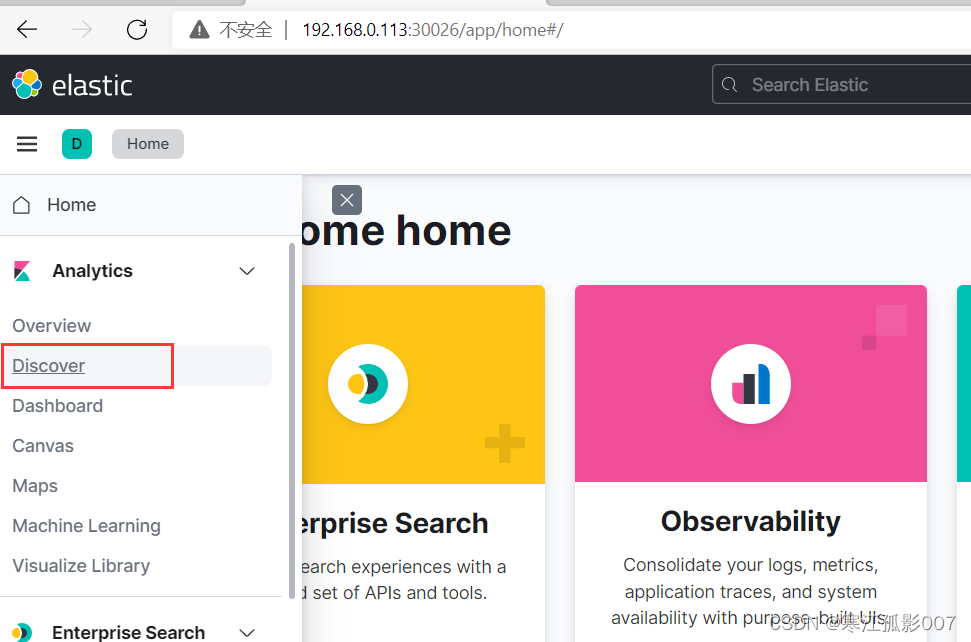Open Machine Learning in the navigation
971x642 pixels.
(x=87, y=526)
